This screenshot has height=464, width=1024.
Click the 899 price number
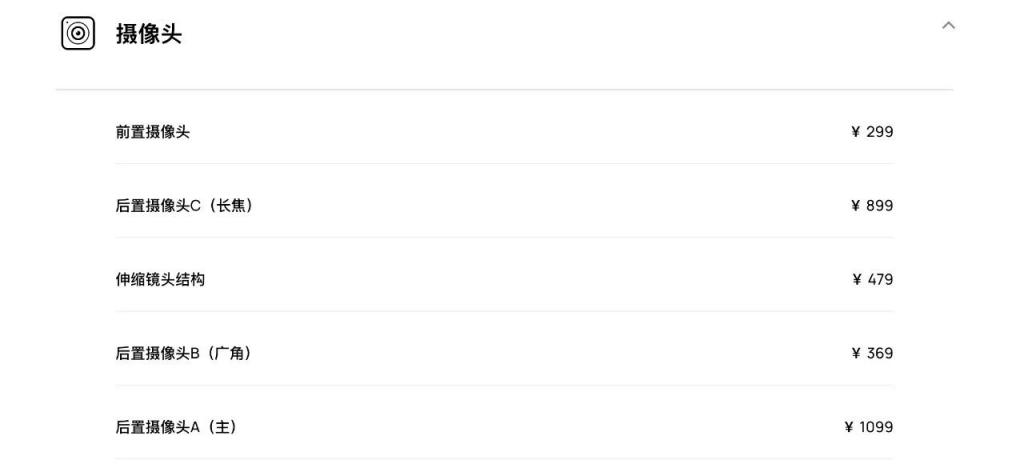pyautogui.click(x=880, y=206)
